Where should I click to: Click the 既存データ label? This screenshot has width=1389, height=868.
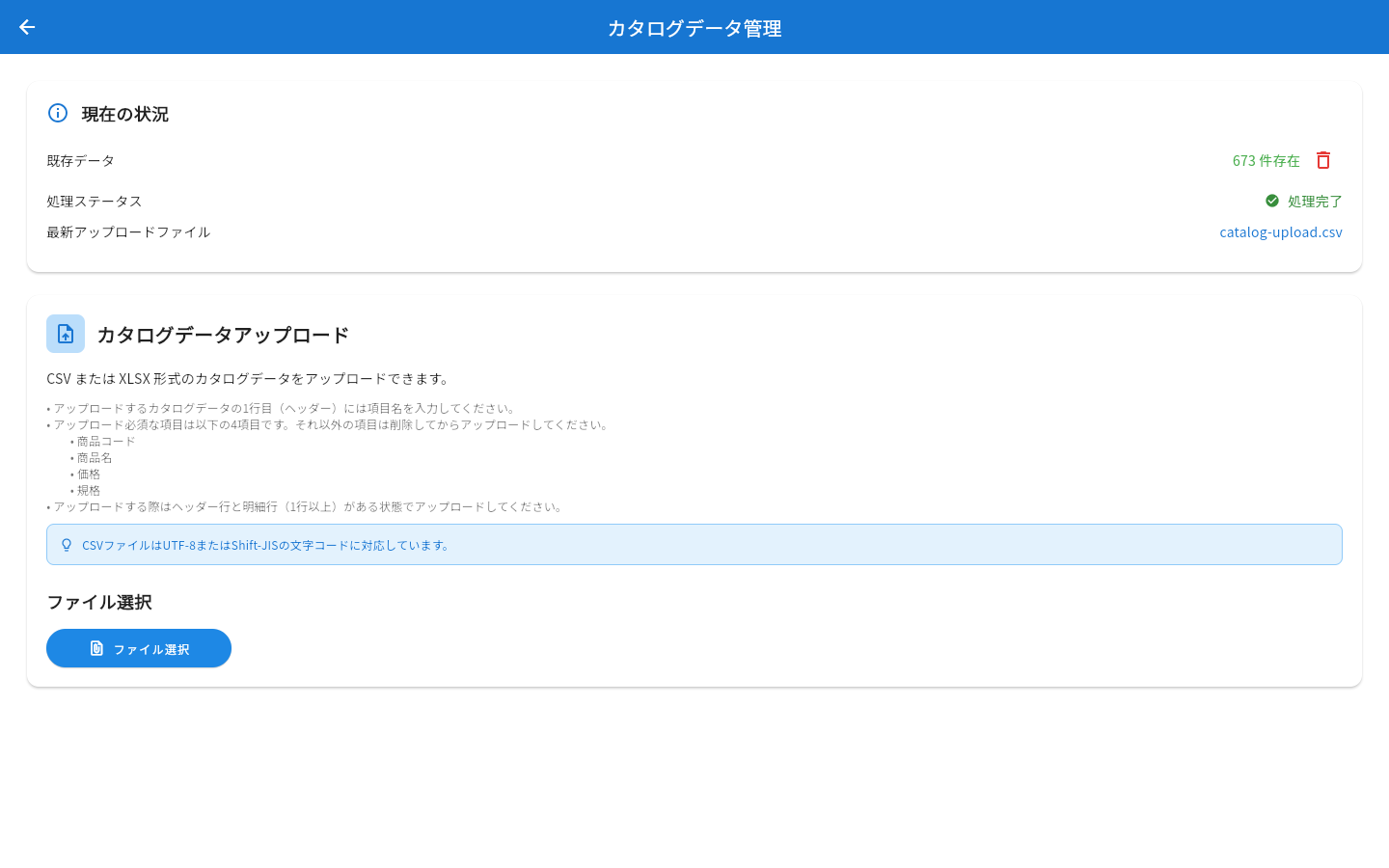[x=80, y=160]
